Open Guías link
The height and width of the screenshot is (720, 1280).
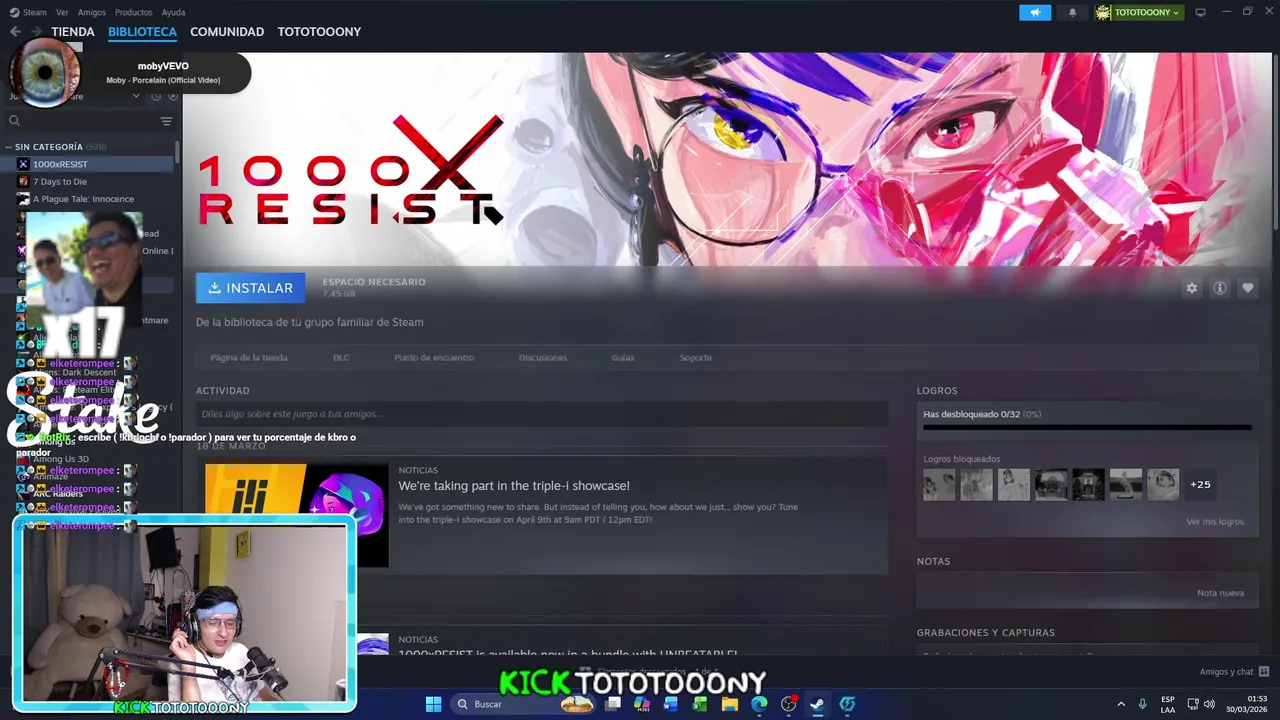point(623,357)
